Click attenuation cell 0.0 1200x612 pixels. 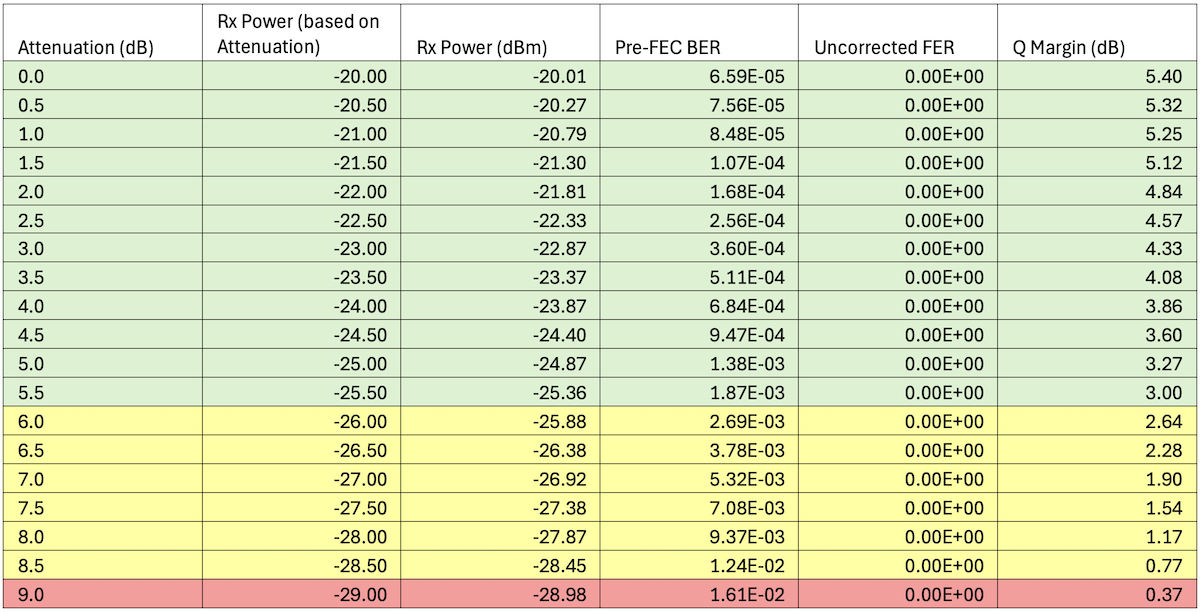(102, 76)
